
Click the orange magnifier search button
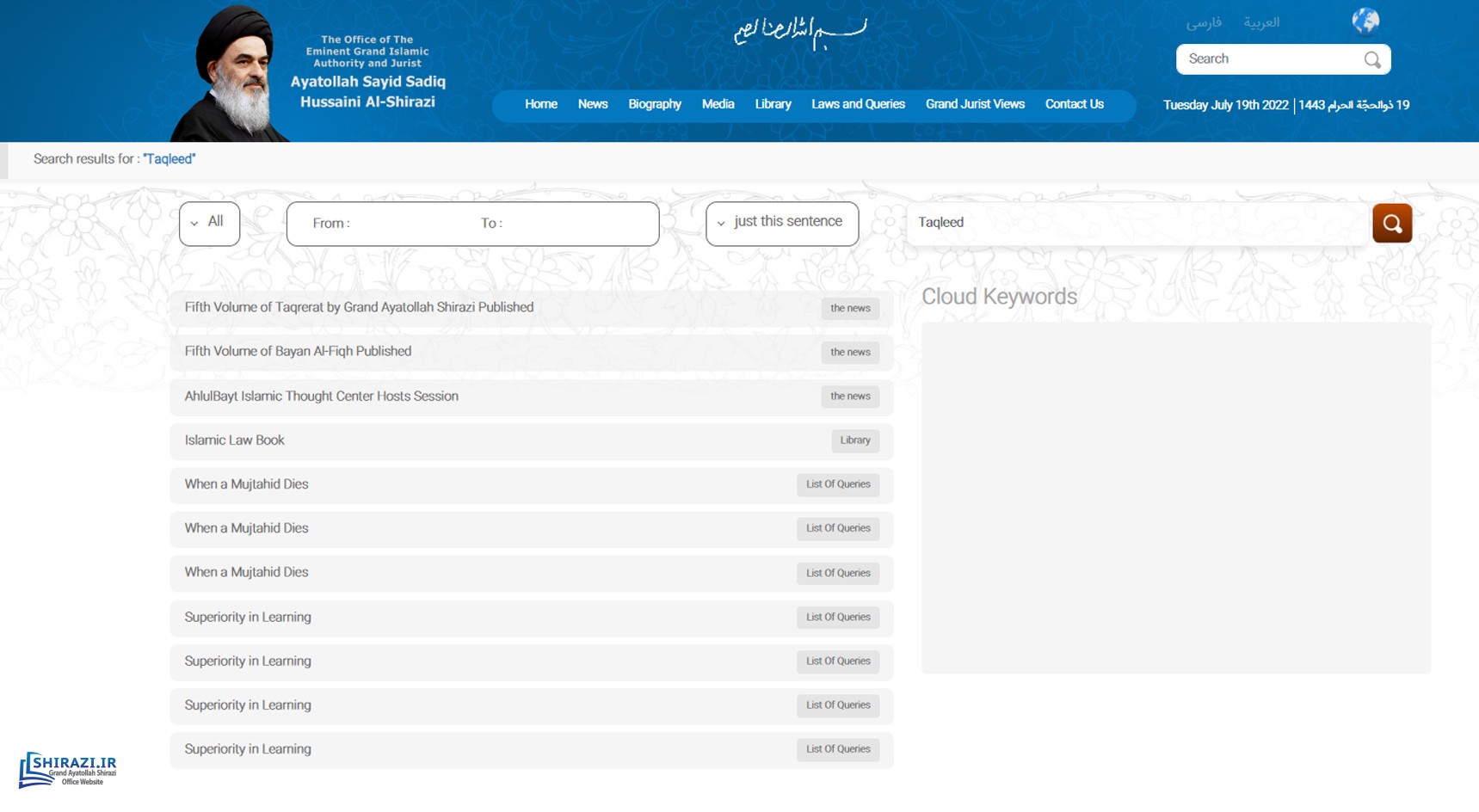tap(1391, 224)
